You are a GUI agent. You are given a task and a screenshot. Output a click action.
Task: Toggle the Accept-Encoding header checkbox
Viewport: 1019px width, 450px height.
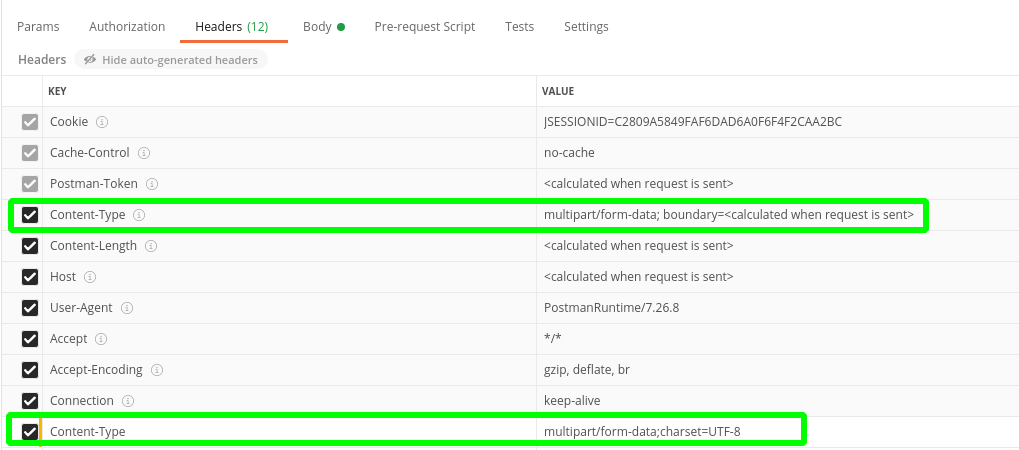[30, 370]
